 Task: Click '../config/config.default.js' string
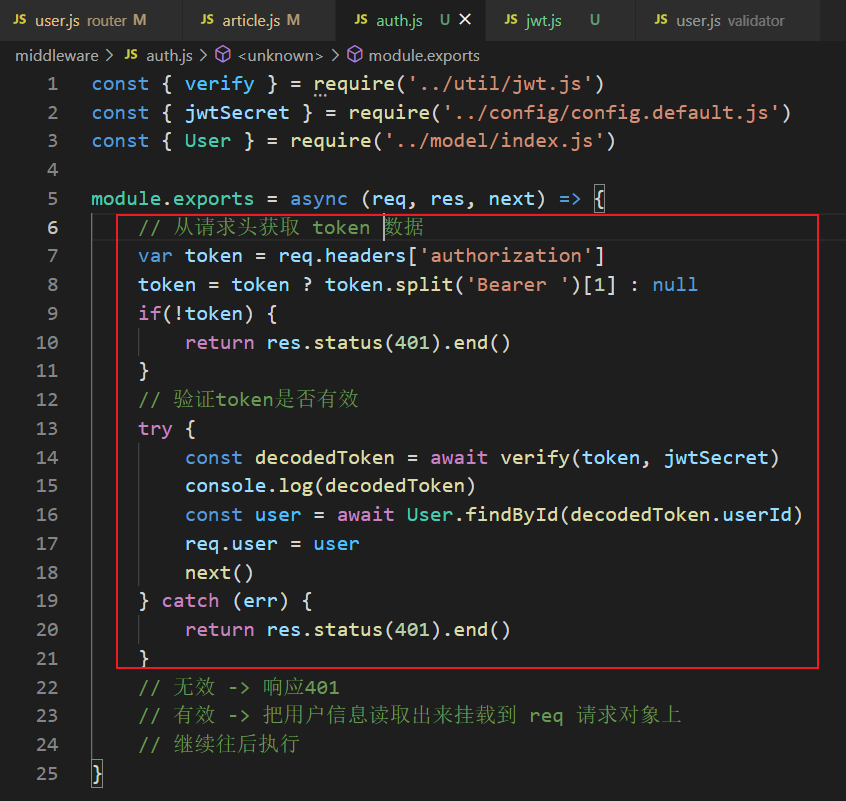[611, 113]
